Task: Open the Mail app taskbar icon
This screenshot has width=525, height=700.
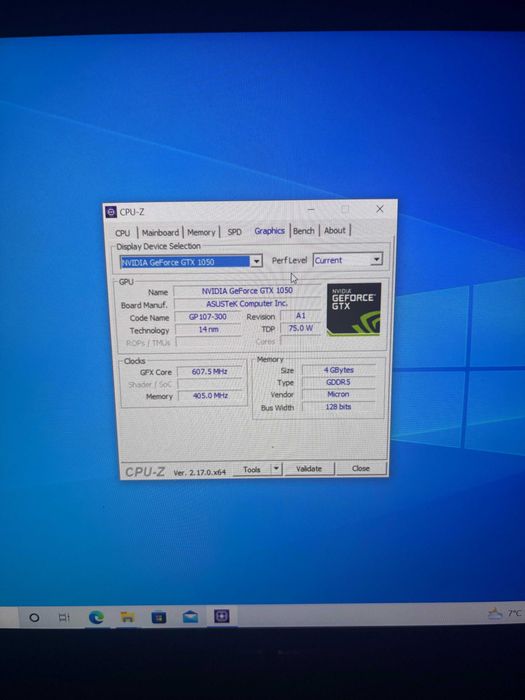Action: coord(191,617)
